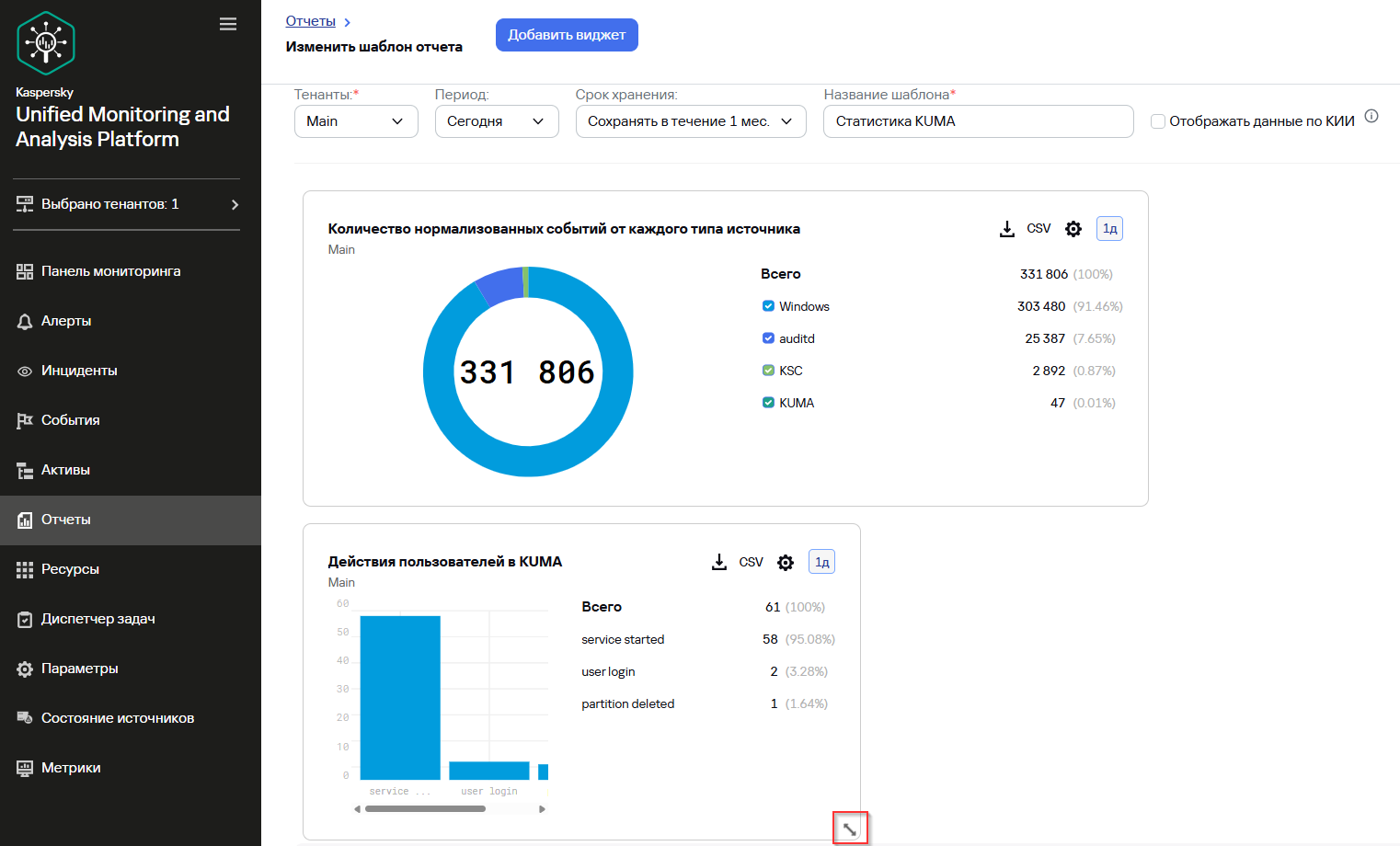
Task: Open settings of the normalized events widget
Action: tap(1073, 229)
